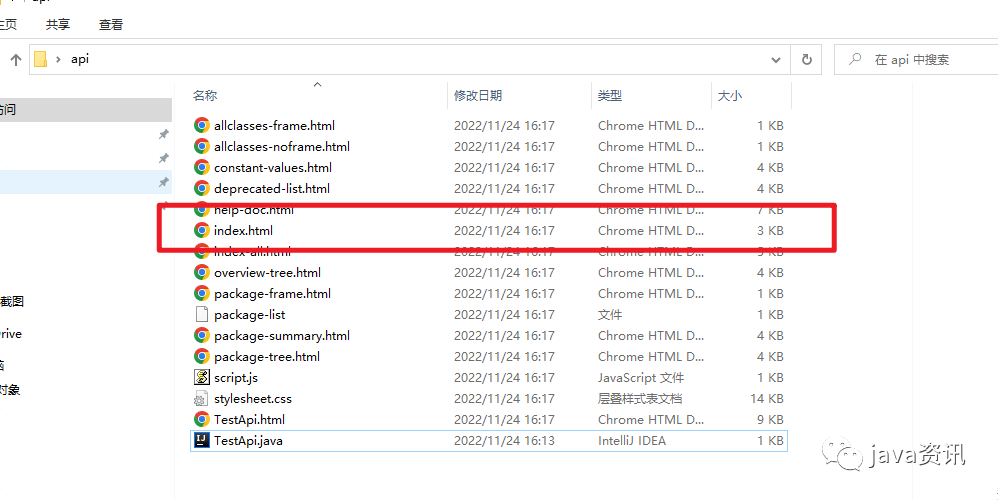The width and height of the screenshot is (998, 500).
Task: Sort by the 名称 column header
Action: (x=205, y=95)
